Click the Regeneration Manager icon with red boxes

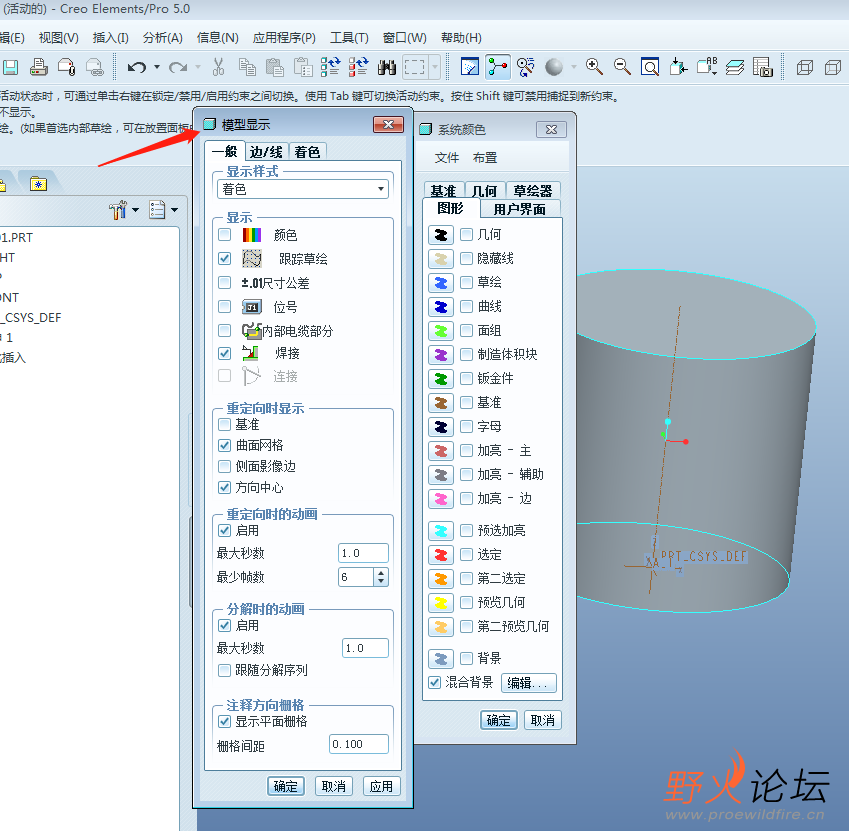click(358, 67)
